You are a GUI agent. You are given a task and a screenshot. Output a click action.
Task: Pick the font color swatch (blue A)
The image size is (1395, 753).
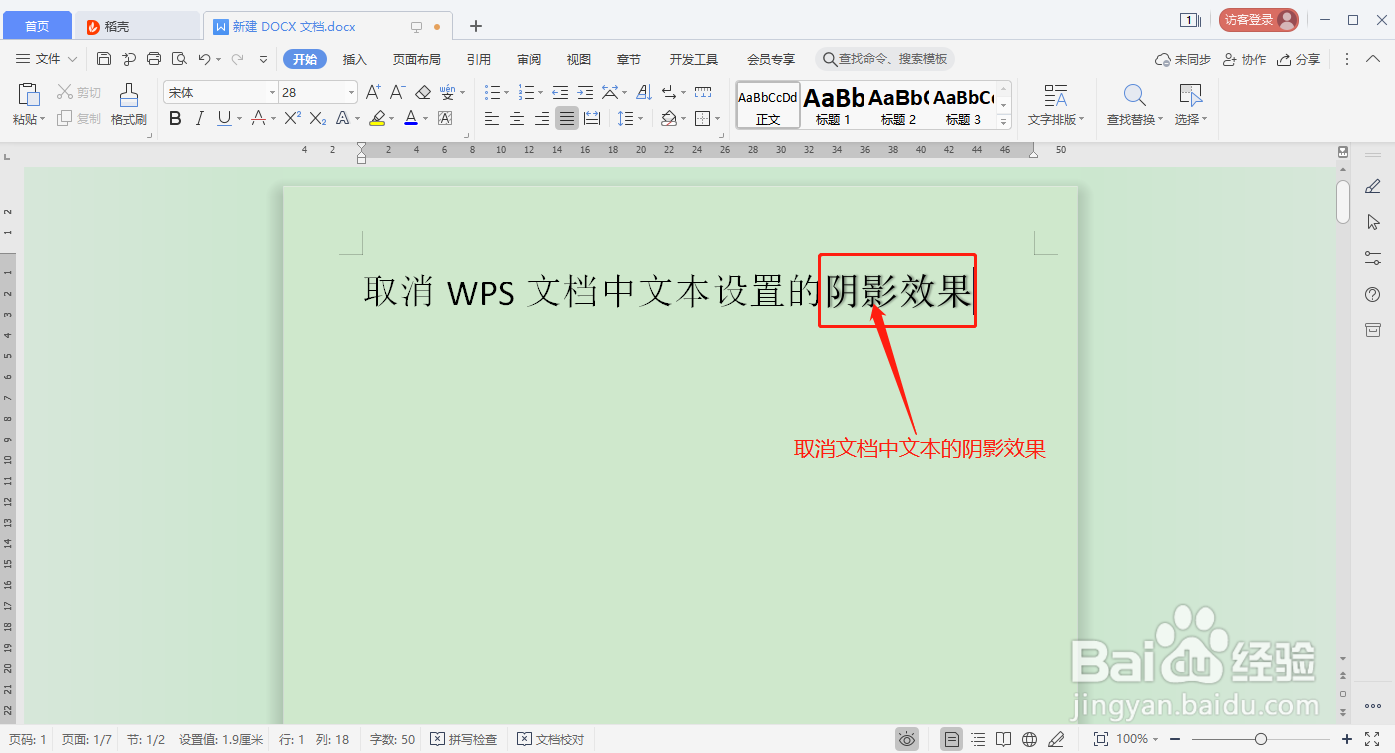pos(410,119)
